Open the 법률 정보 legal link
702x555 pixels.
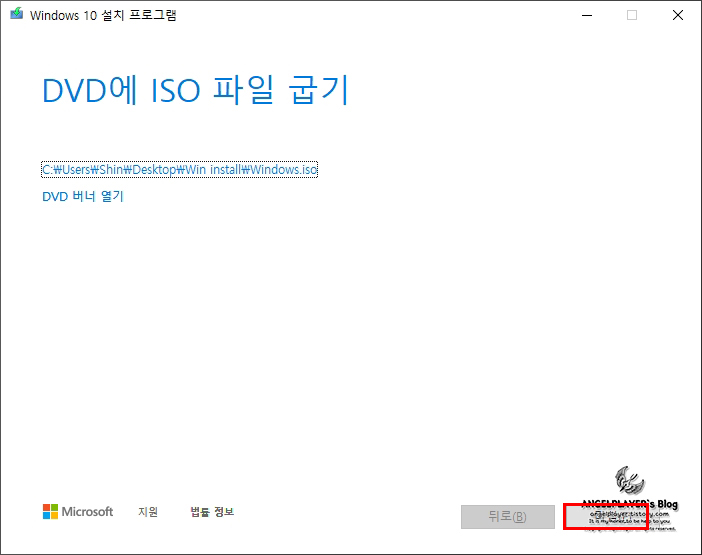coord(212,512)
